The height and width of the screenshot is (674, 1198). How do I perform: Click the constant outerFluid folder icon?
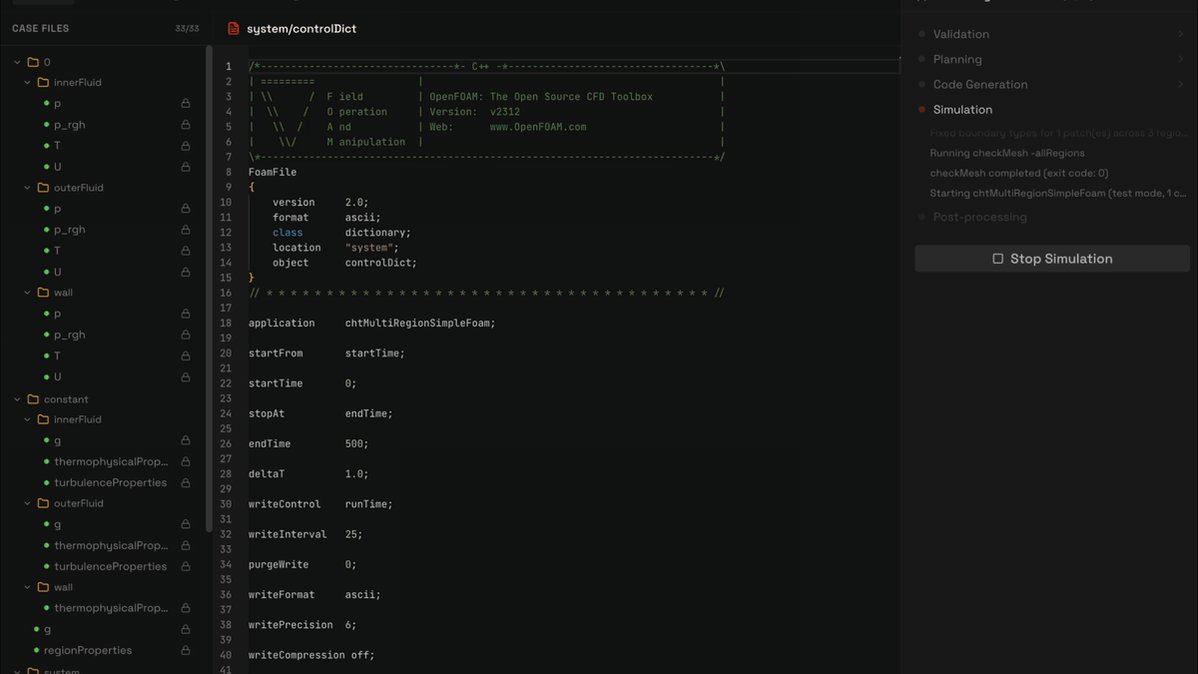coord(43,504)
